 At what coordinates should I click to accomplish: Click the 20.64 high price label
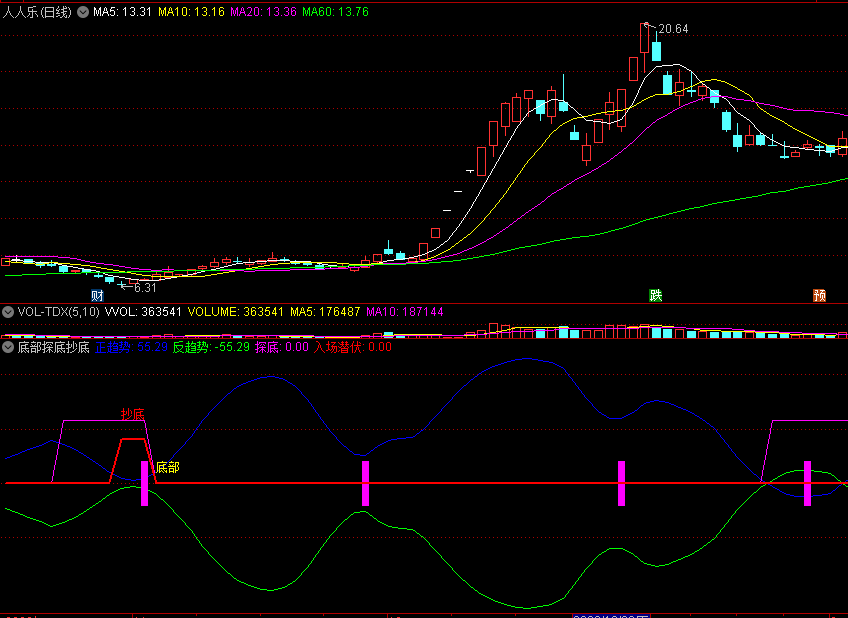pos(673,29)
